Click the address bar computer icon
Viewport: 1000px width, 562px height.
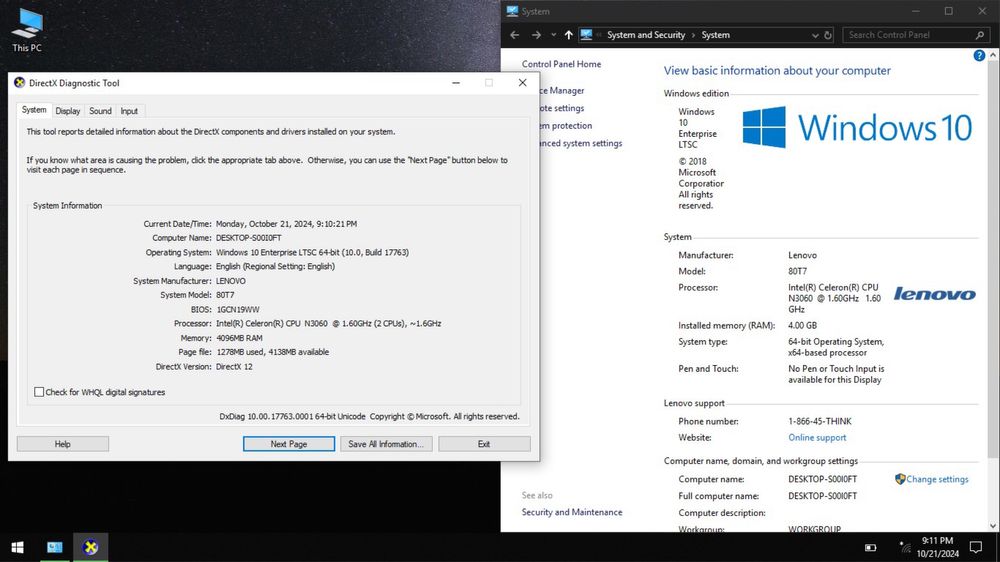pyautogui.click(x=586, y=35)
